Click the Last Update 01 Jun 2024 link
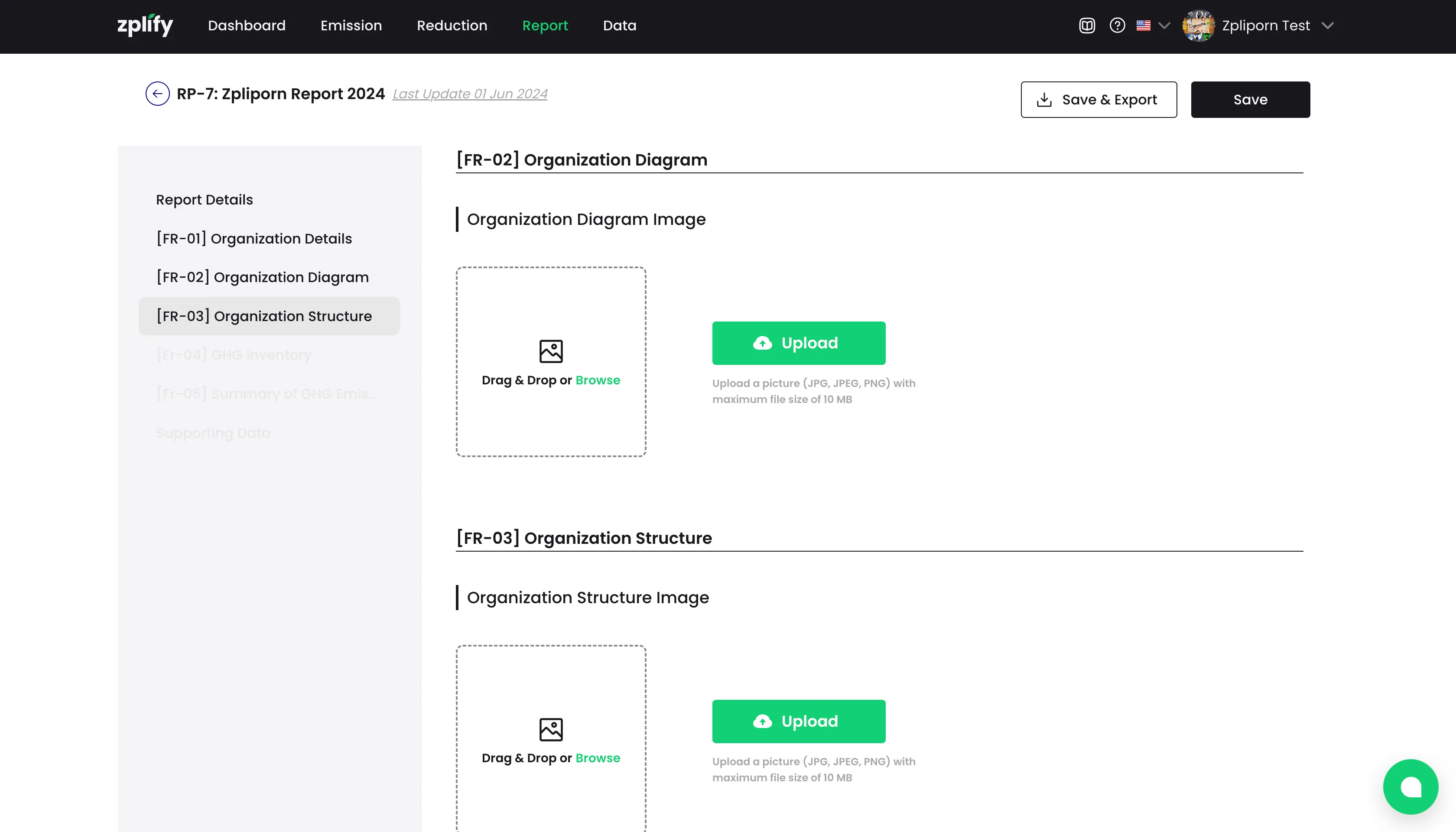Viewport: 1456px width, 832px height. [470, 94]
